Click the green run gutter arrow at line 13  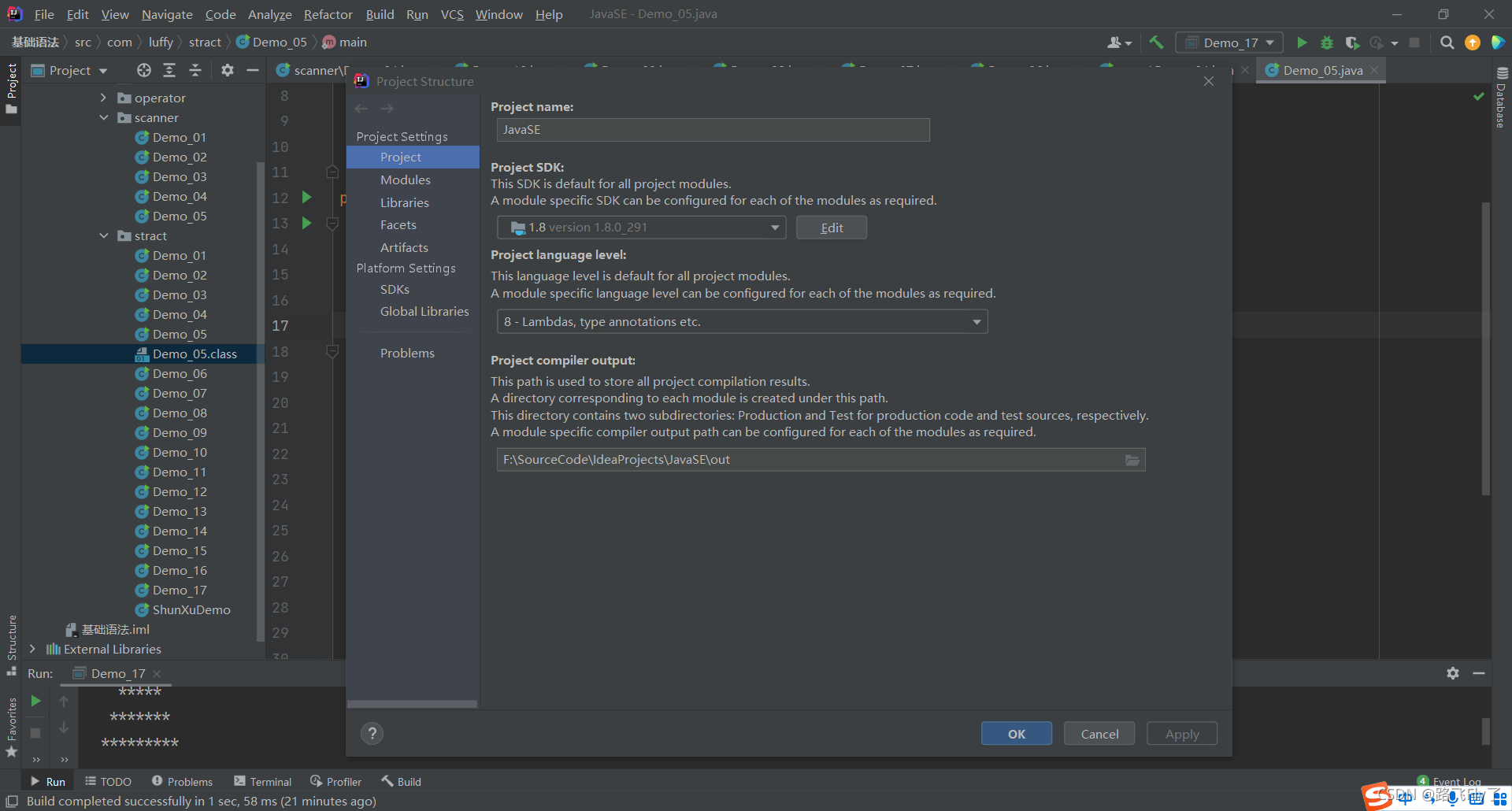click(x=307, y=223)
